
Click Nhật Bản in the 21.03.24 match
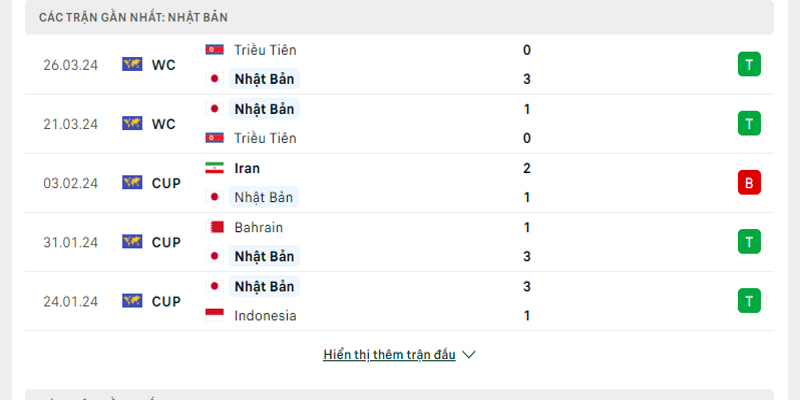point(264,109)
